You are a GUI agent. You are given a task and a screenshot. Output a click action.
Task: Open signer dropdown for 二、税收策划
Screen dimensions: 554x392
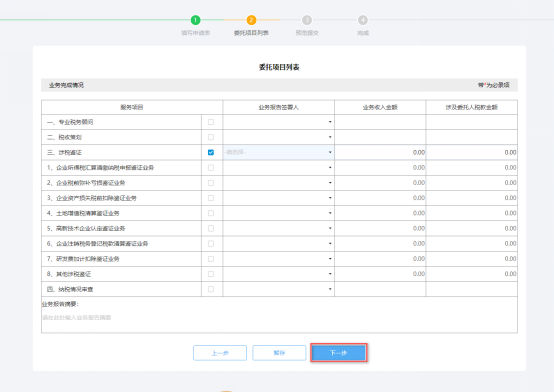pos(278,137)
